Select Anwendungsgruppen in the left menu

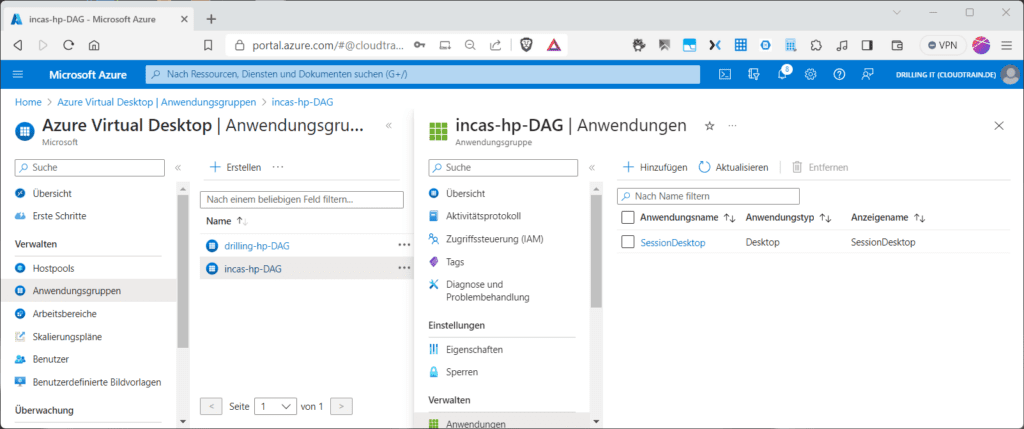click(x=88, y=291)
